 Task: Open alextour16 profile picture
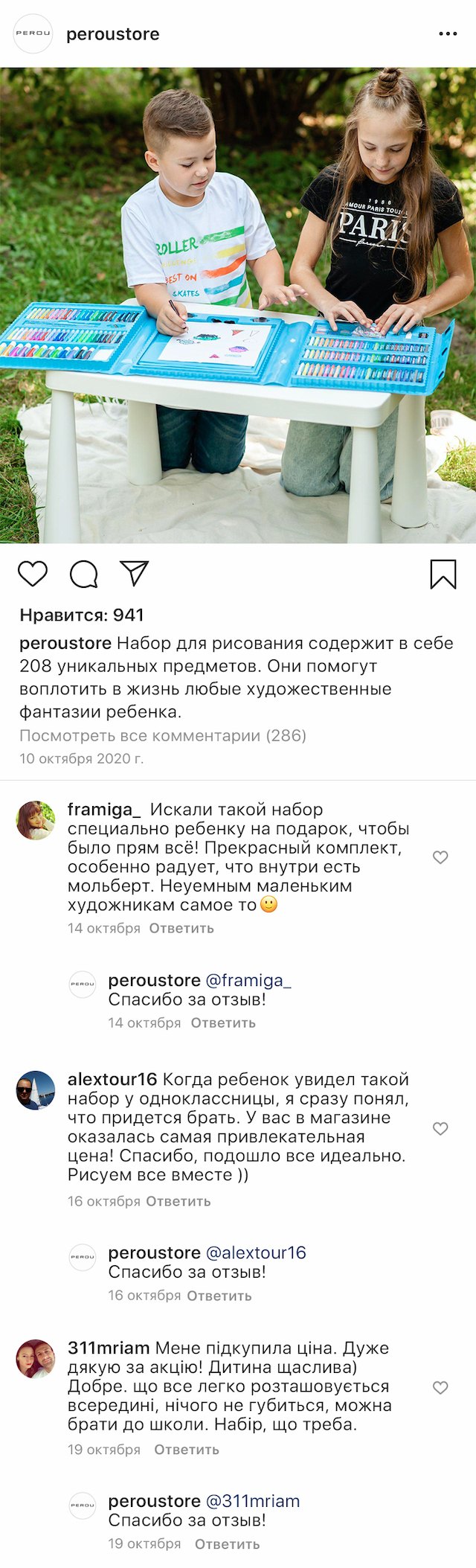[x=36, y=1090]
